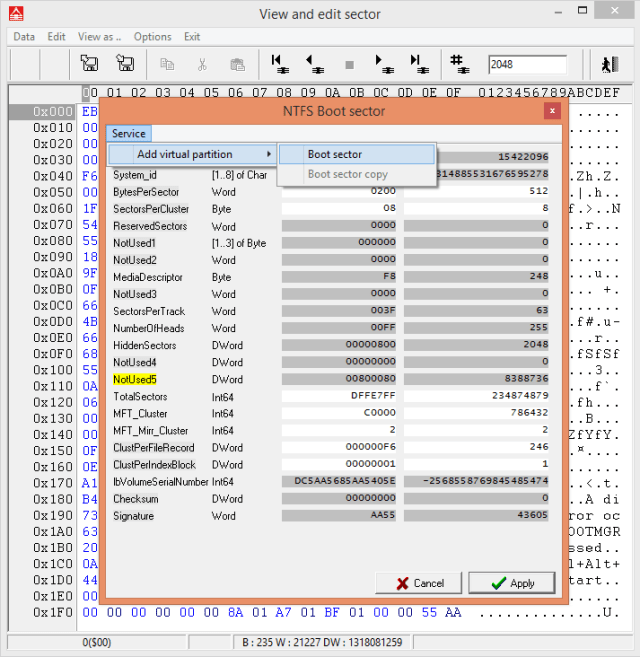This screenshot has height=657, width=640.
Task: Close the NTFS Boot sector dialog
Action: pyautogui.click(x=550, y=111)
